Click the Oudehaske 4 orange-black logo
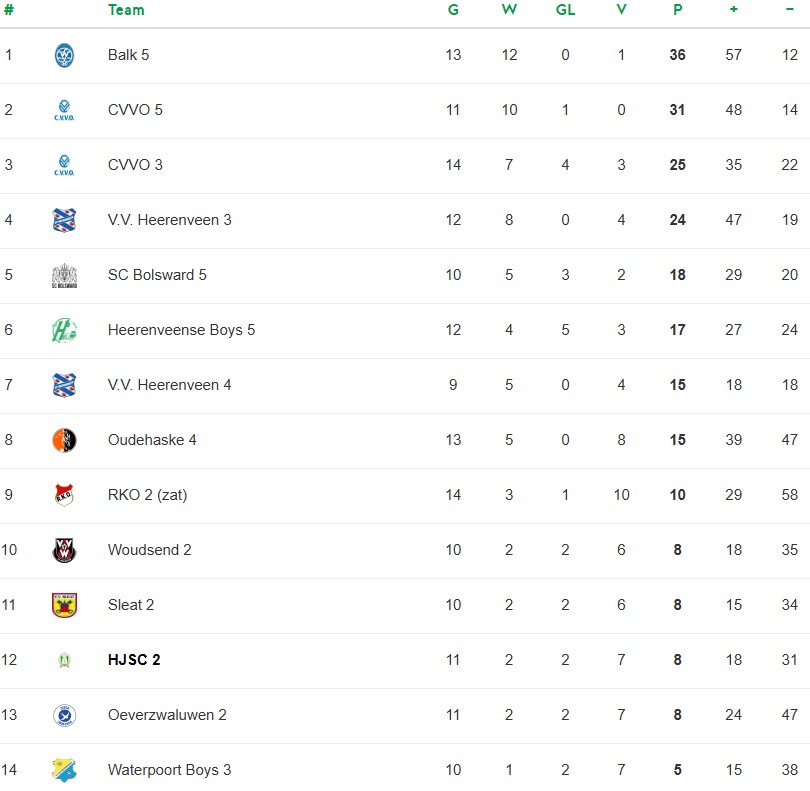810x791 pixels. (64, 440)
